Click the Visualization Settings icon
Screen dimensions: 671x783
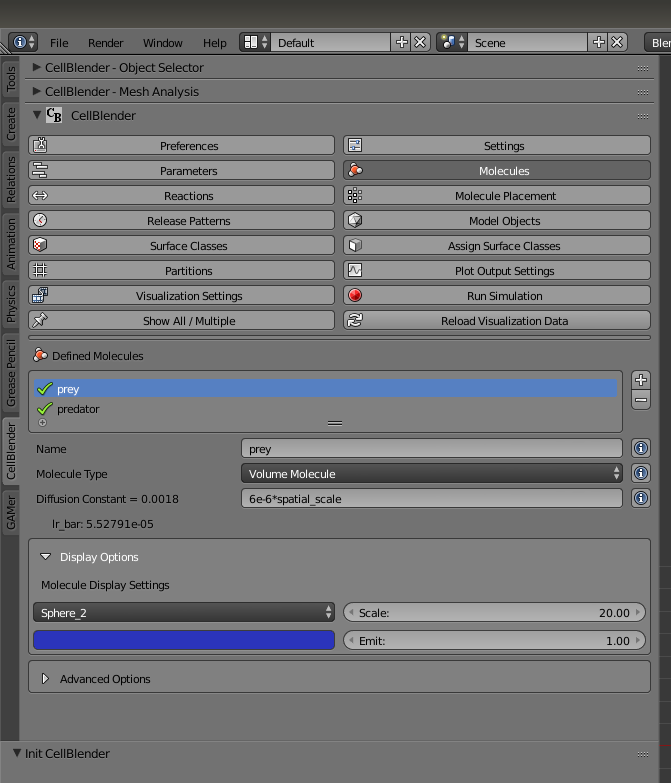[40, 295]
